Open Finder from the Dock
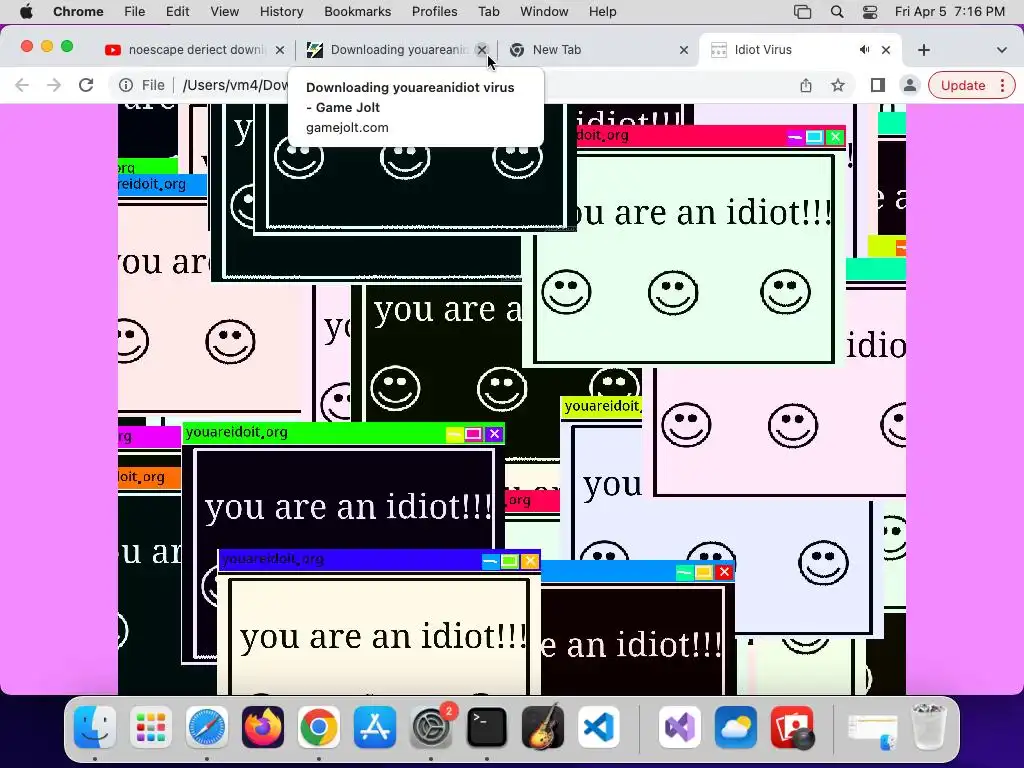Screen dimensions: 1024x768 pos(95,727)
